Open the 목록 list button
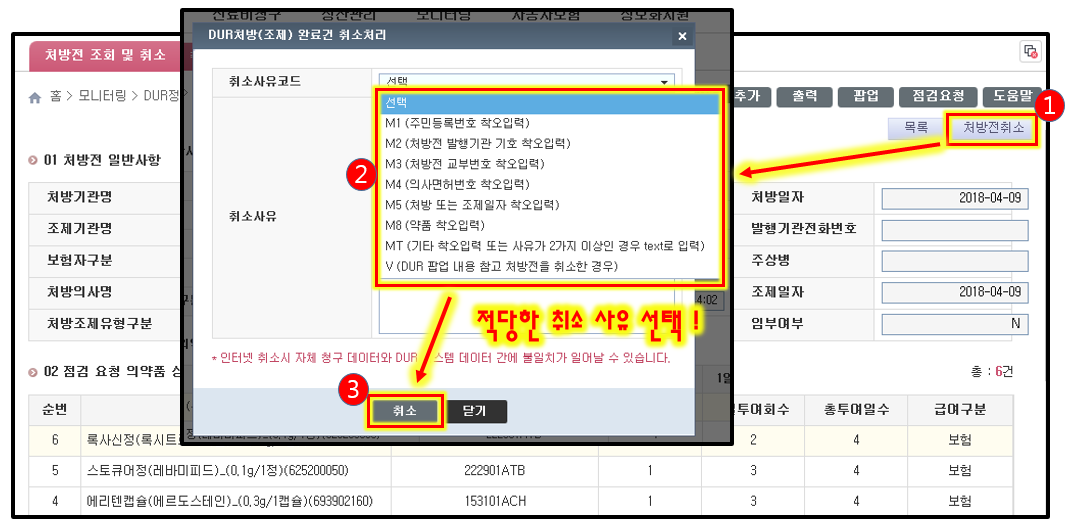The width and height of the screenshot is (1074, 529). (x=914, y=128)
